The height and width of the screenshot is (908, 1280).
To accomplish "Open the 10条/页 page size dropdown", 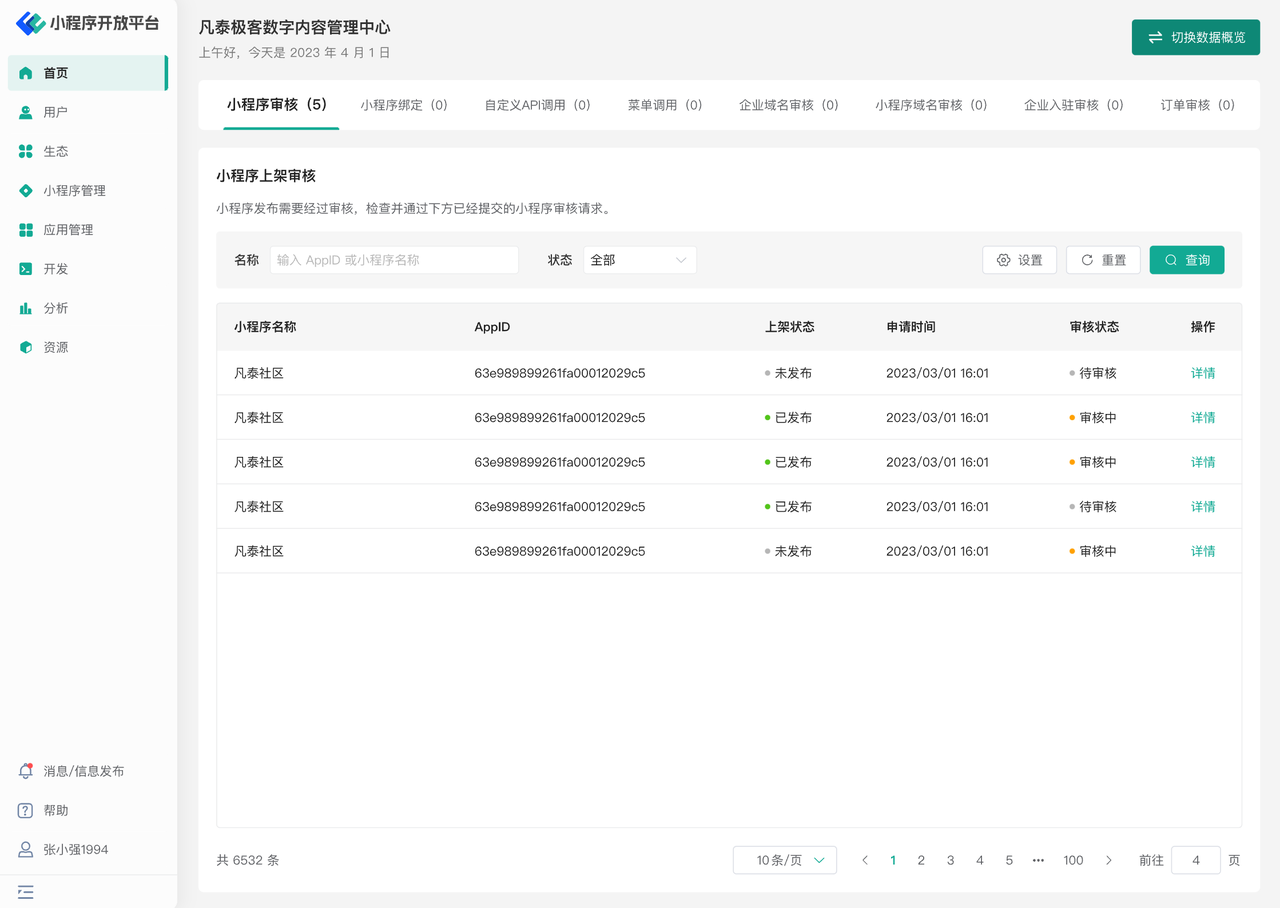I will (x=784, y=860).
